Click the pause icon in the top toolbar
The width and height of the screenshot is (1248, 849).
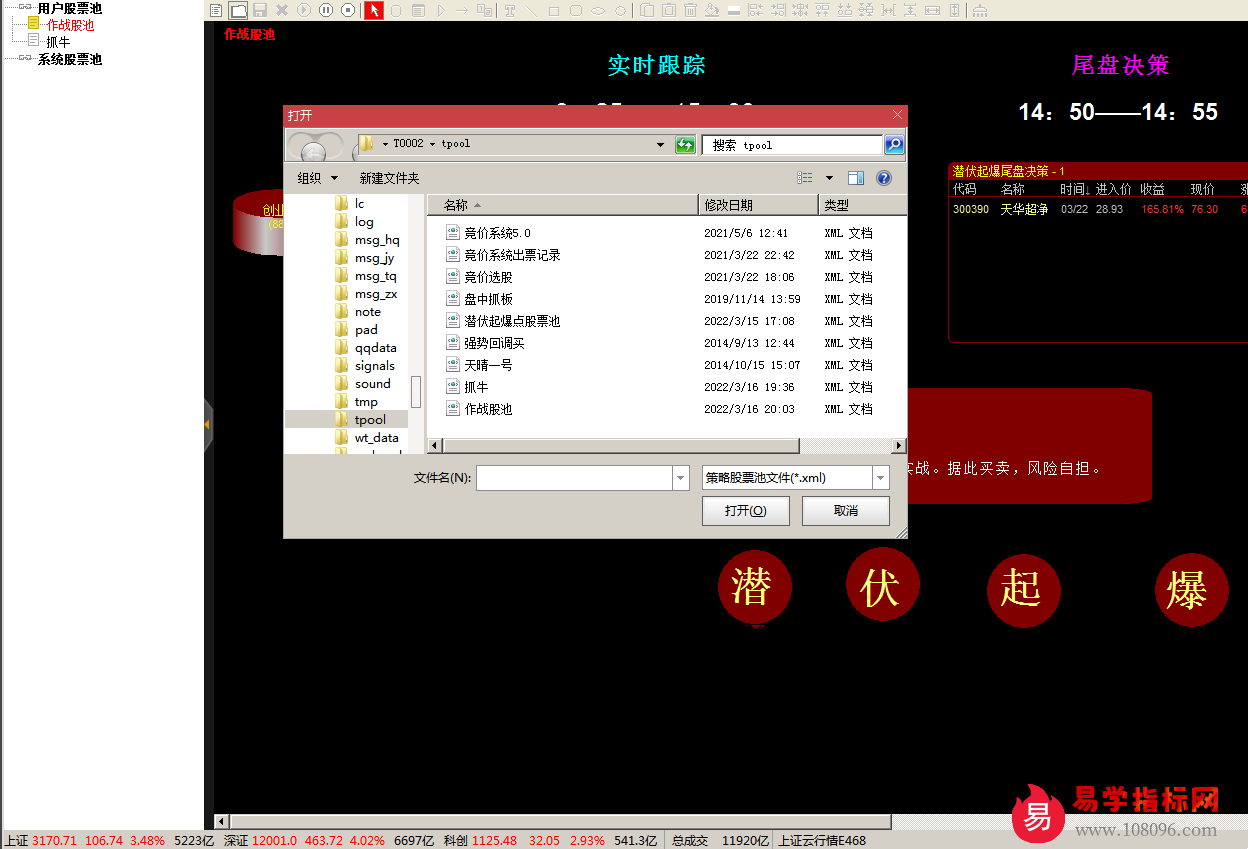click(326, 10)
